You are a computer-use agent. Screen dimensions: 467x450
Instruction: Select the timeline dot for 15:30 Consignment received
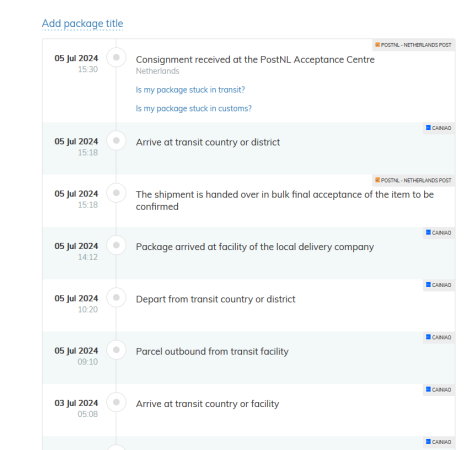116,57
